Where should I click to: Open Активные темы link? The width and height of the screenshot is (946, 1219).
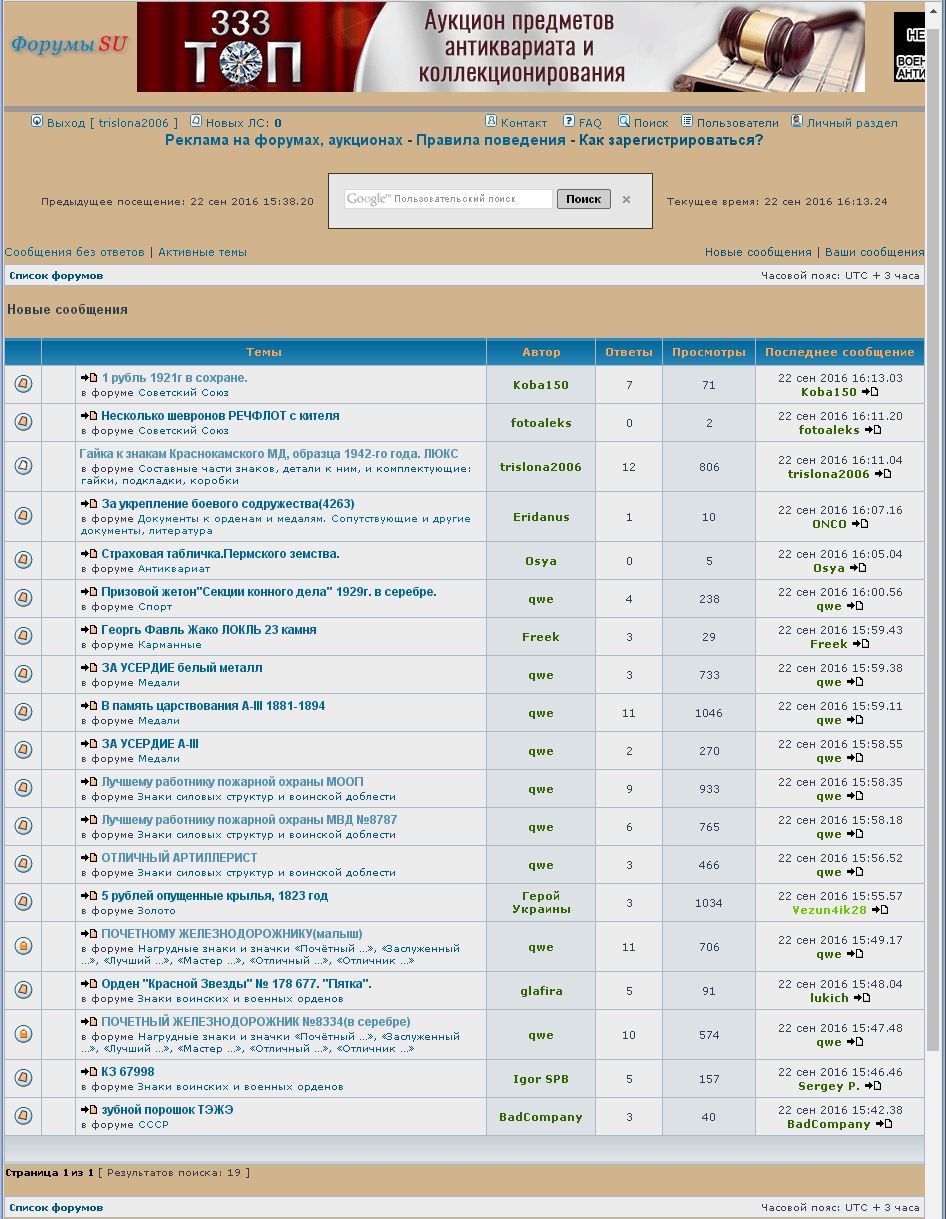click(202, 252)
